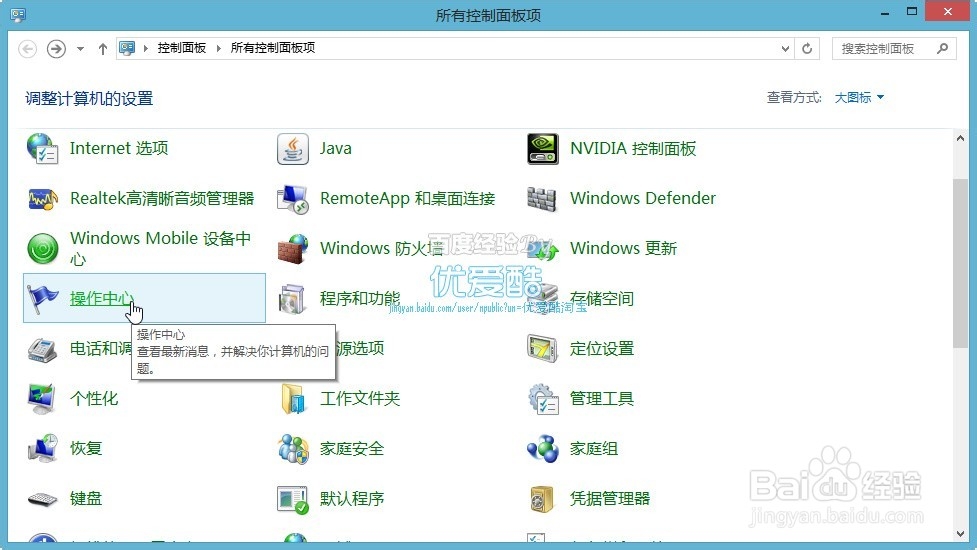Image resolution: width=977 pixels, height=550 pixels.
Task: Open the 凭据管理器 text label
Action: pos(609,499)
